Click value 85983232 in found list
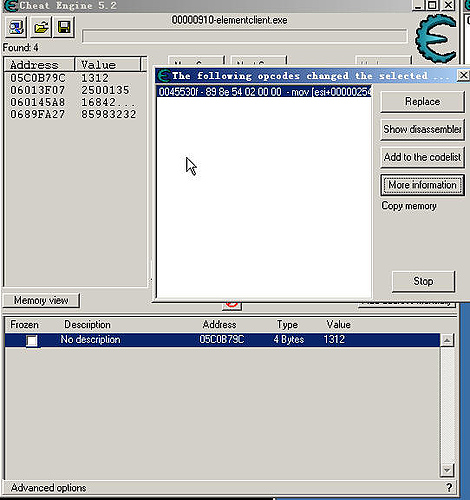The height and width of the screenshot is (500, 470). coord(109,114)
